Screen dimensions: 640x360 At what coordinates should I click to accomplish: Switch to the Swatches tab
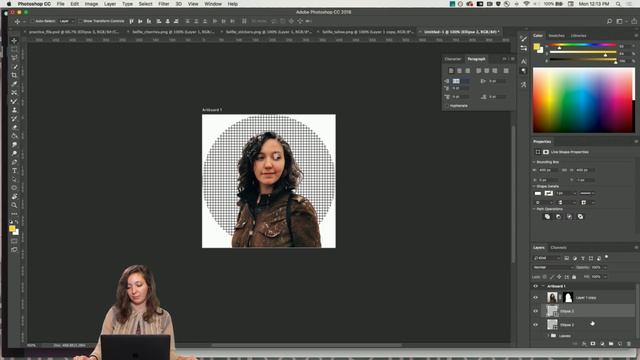pyautogui.click(x=556, y=36)
